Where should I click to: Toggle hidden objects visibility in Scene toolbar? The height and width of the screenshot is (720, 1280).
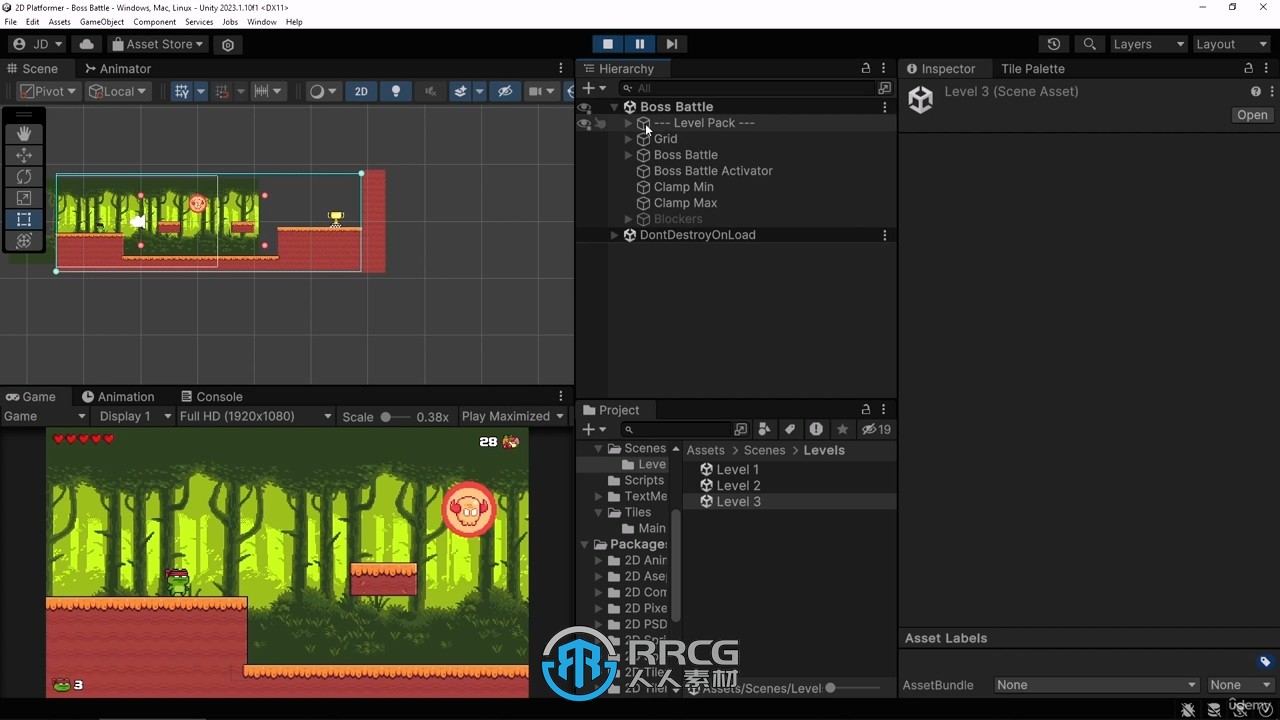tap(505, 91)
